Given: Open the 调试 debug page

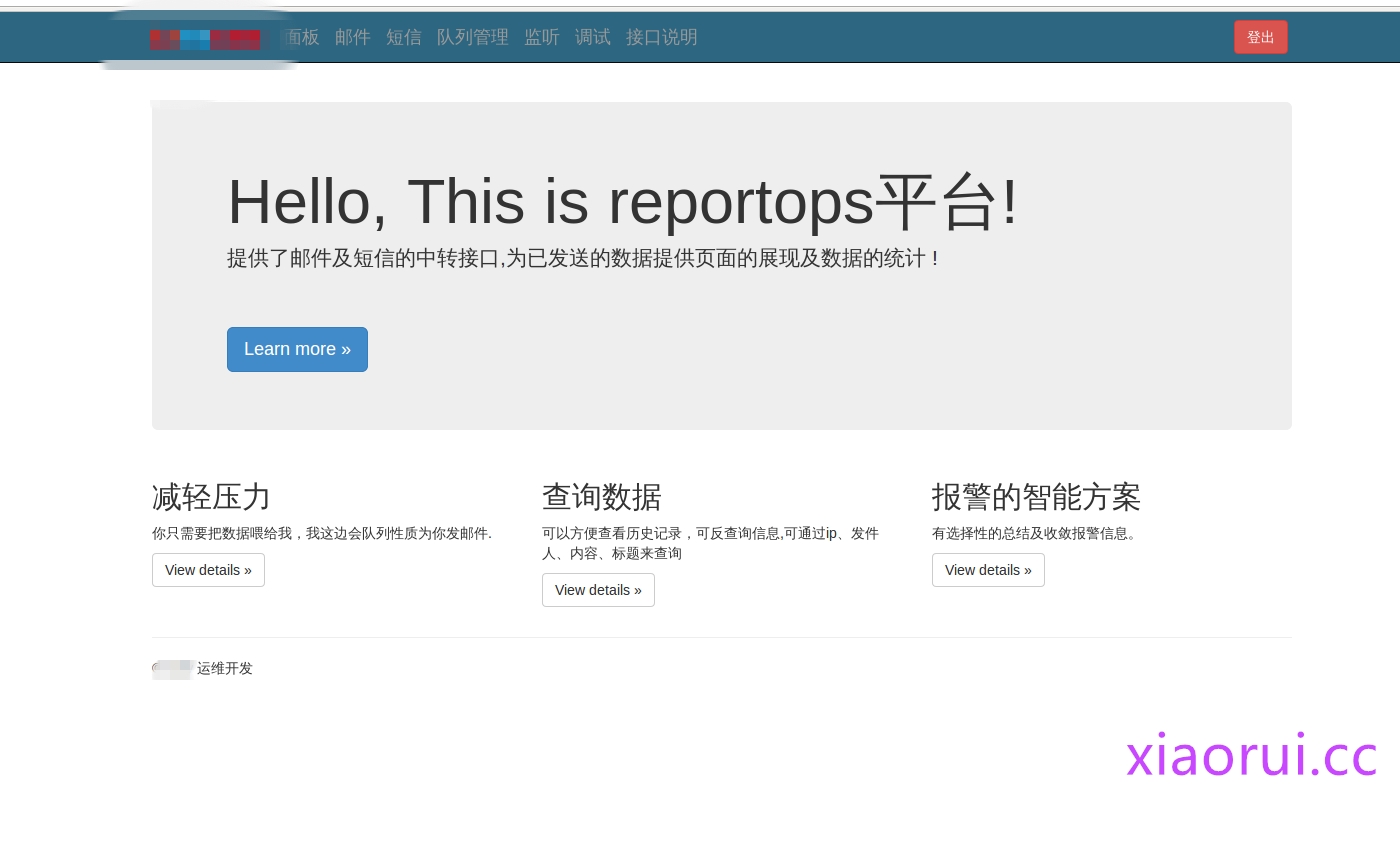Looking at the screenshot, I should point(593,37).
